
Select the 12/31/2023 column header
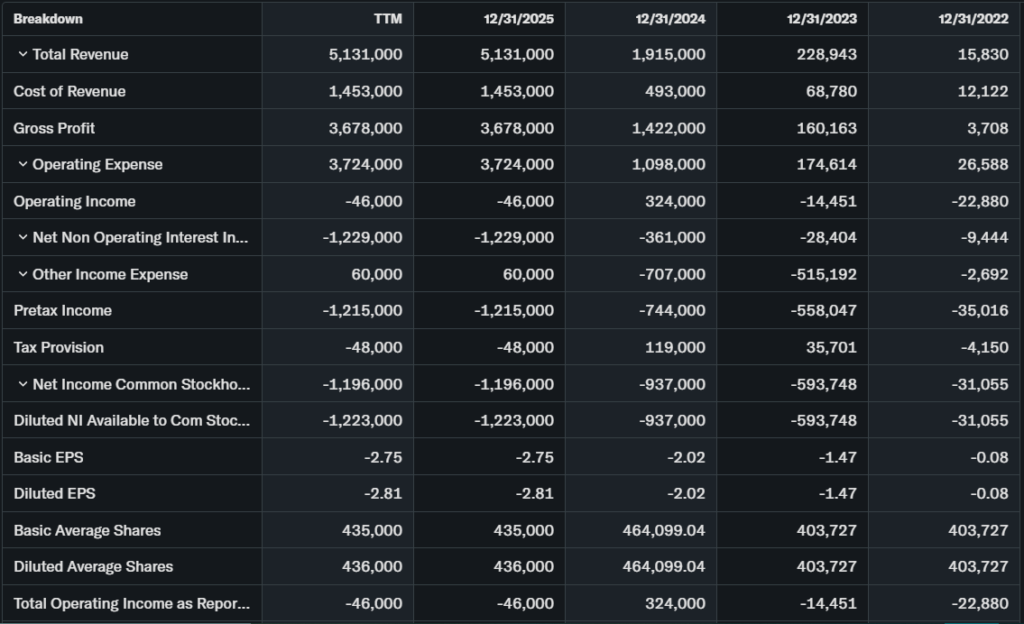(x=822, y=19)
